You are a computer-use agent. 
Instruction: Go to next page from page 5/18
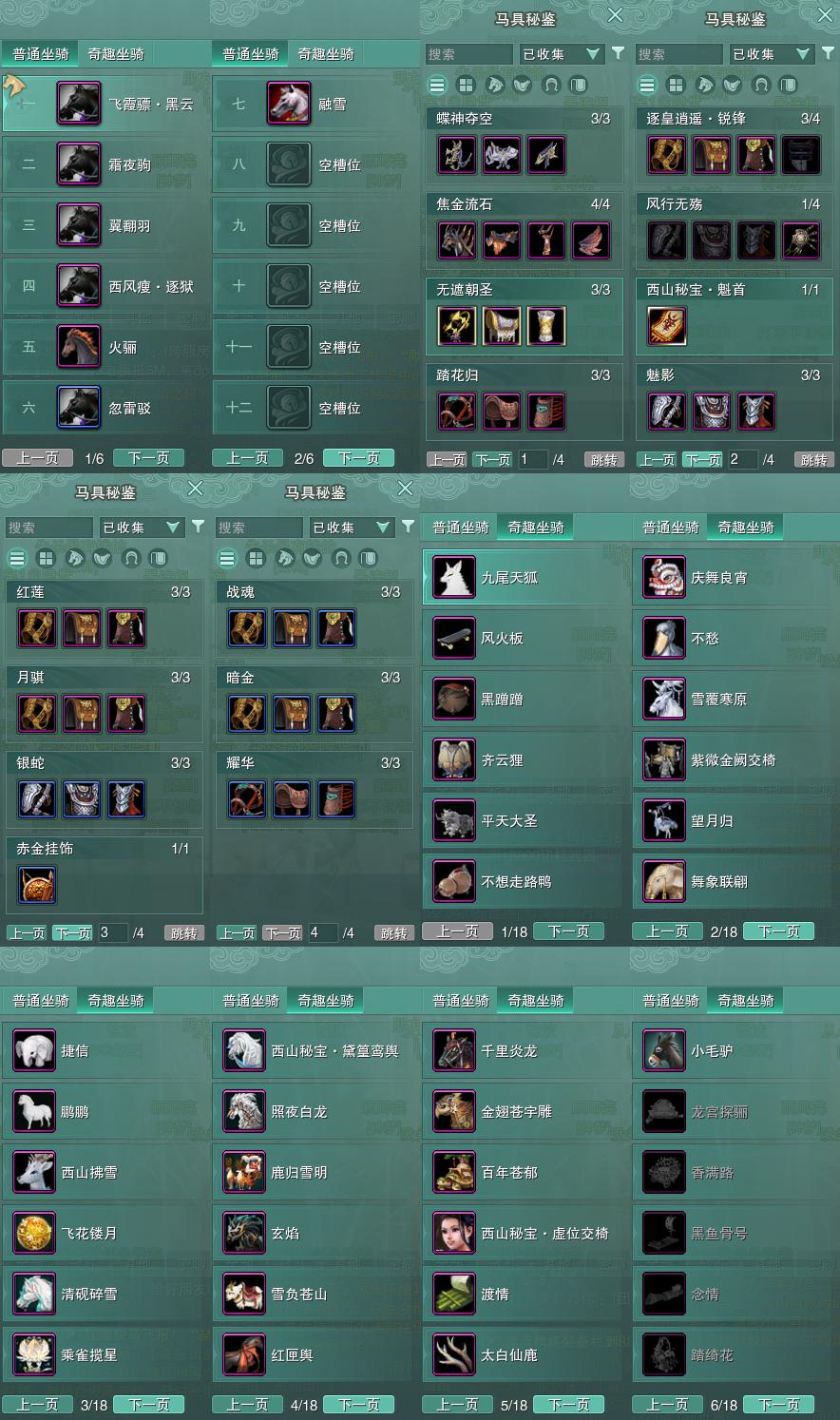pyautogui.click(x=569, y=1404)
